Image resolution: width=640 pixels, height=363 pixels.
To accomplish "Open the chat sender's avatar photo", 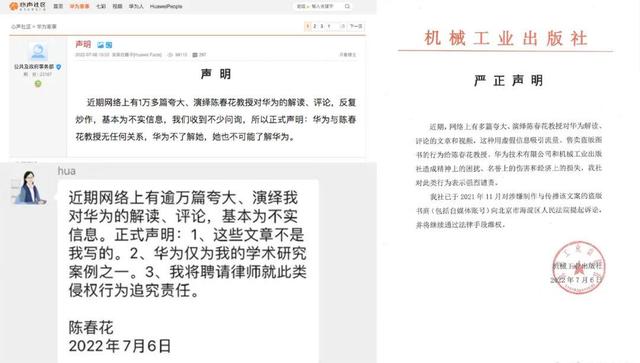I will (x=30, y=187).
